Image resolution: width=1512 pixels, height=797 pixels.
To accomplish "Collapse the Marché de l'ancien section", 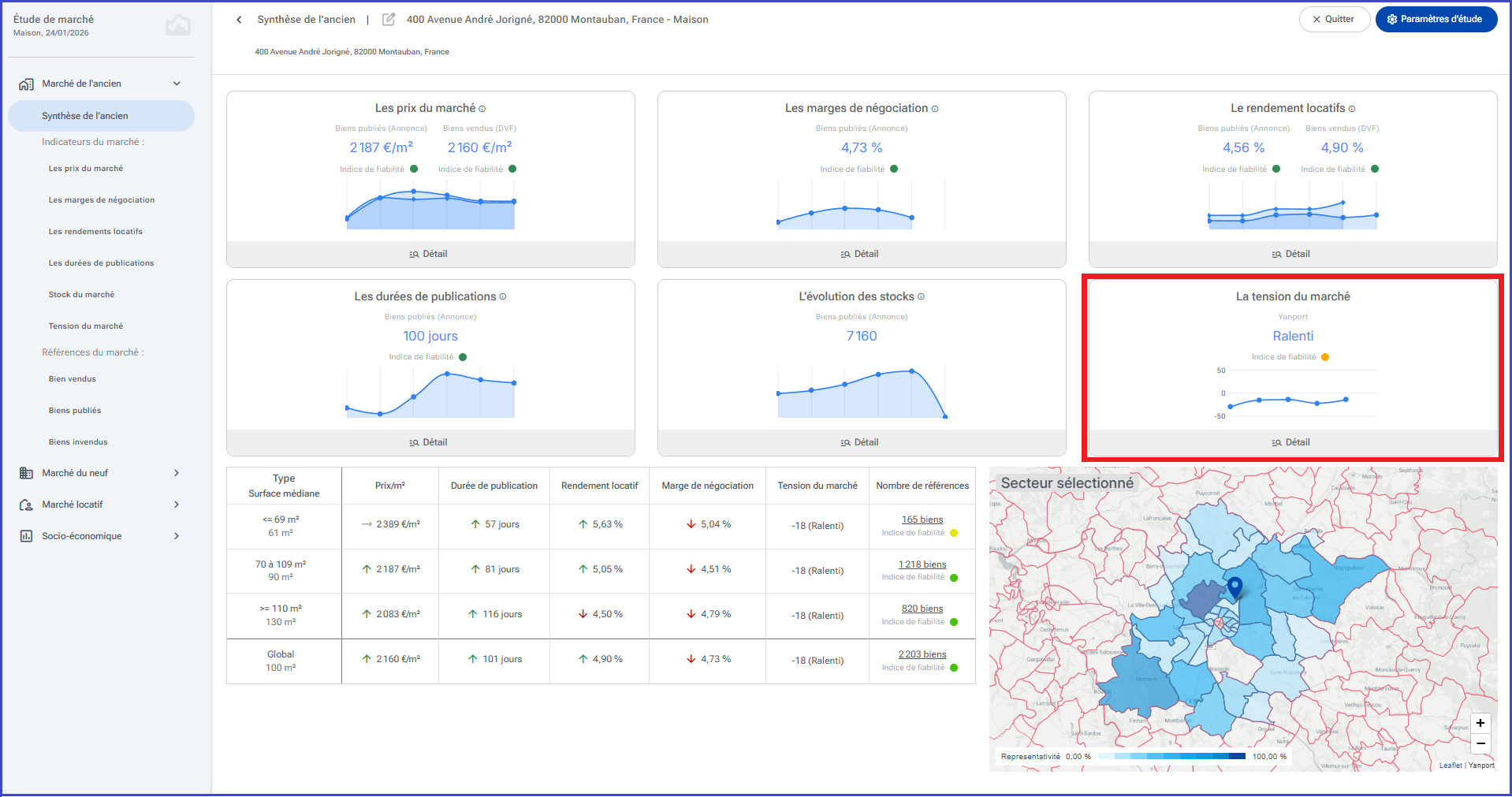I will pyautogui.click(x=177, y=84).
